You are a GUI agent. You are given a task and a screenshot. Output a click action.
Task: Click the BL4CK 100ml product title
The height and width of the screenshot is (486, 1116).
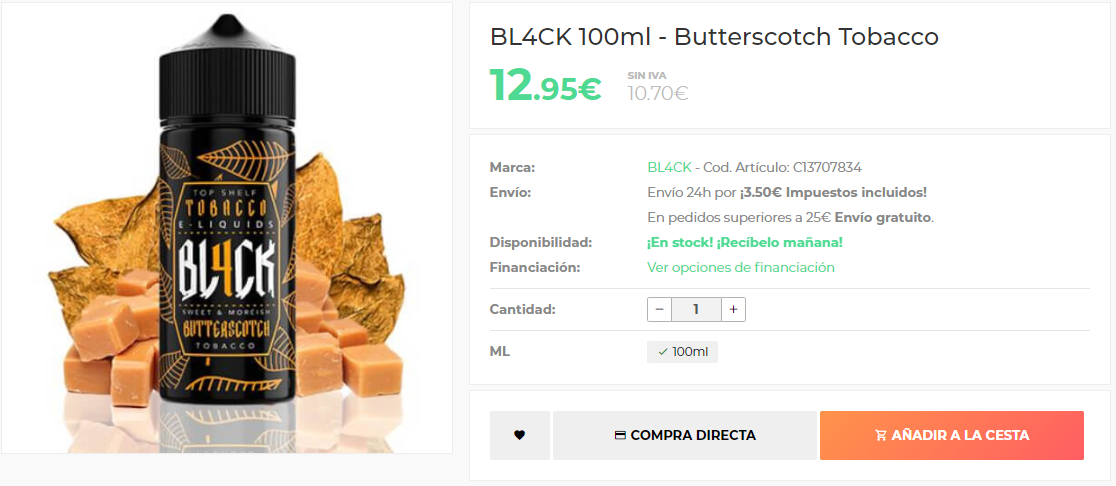click(x=715, y=37)
